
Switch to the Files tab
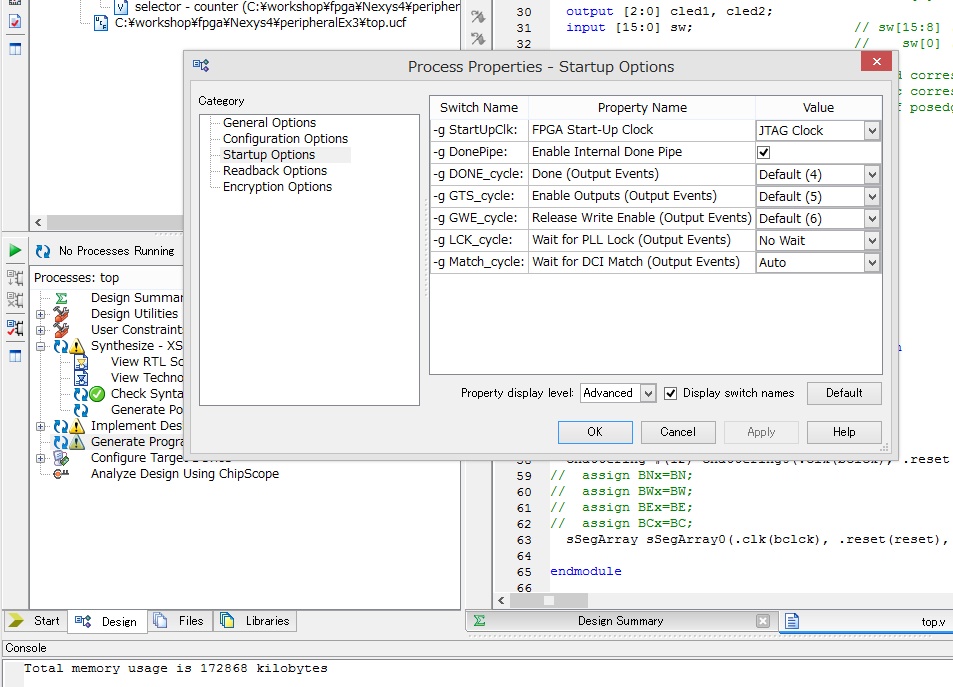[x=180, y=621]
